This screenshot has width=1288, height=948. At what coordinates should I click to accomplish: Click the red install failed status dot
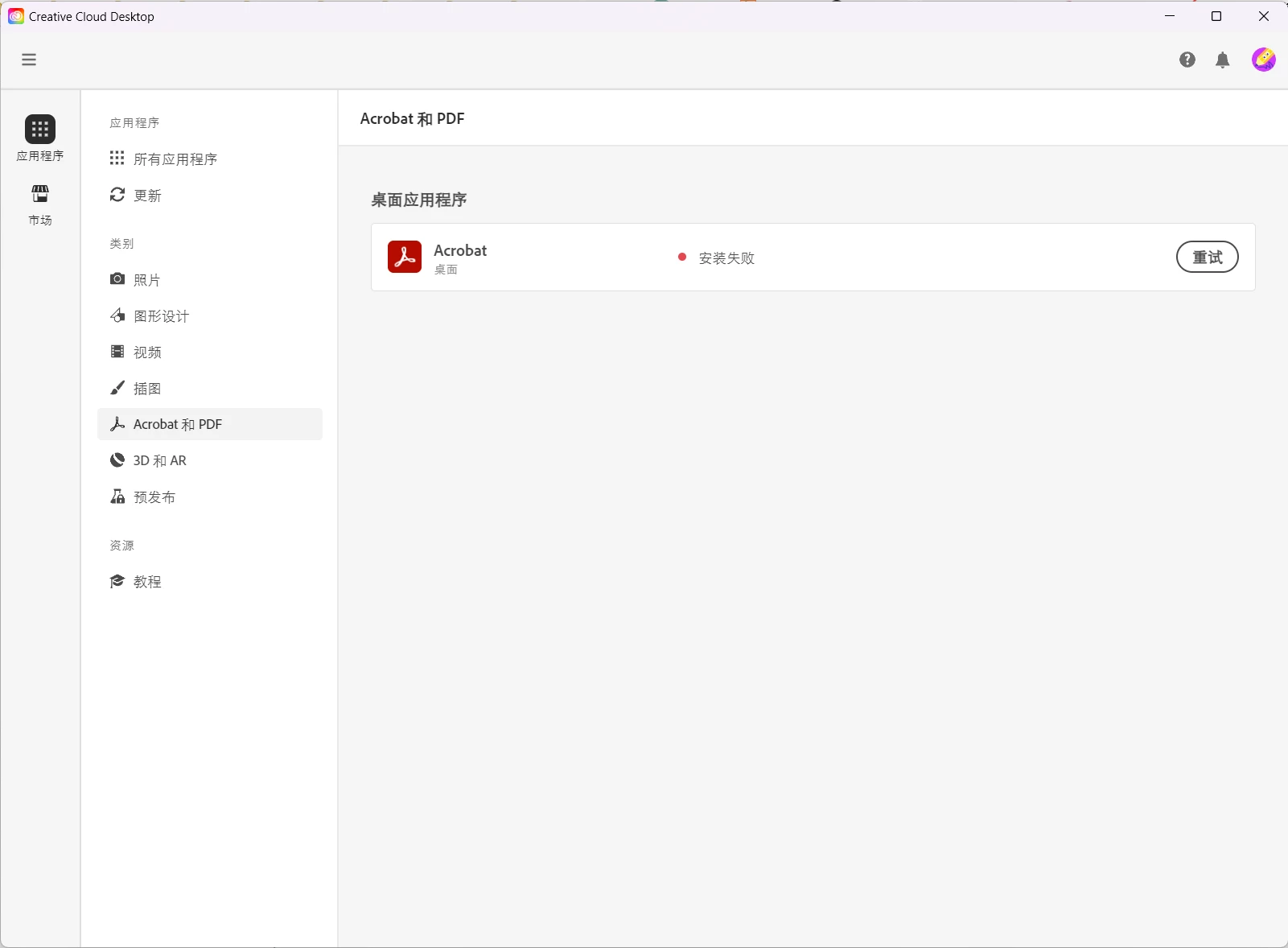coord(682,258)
